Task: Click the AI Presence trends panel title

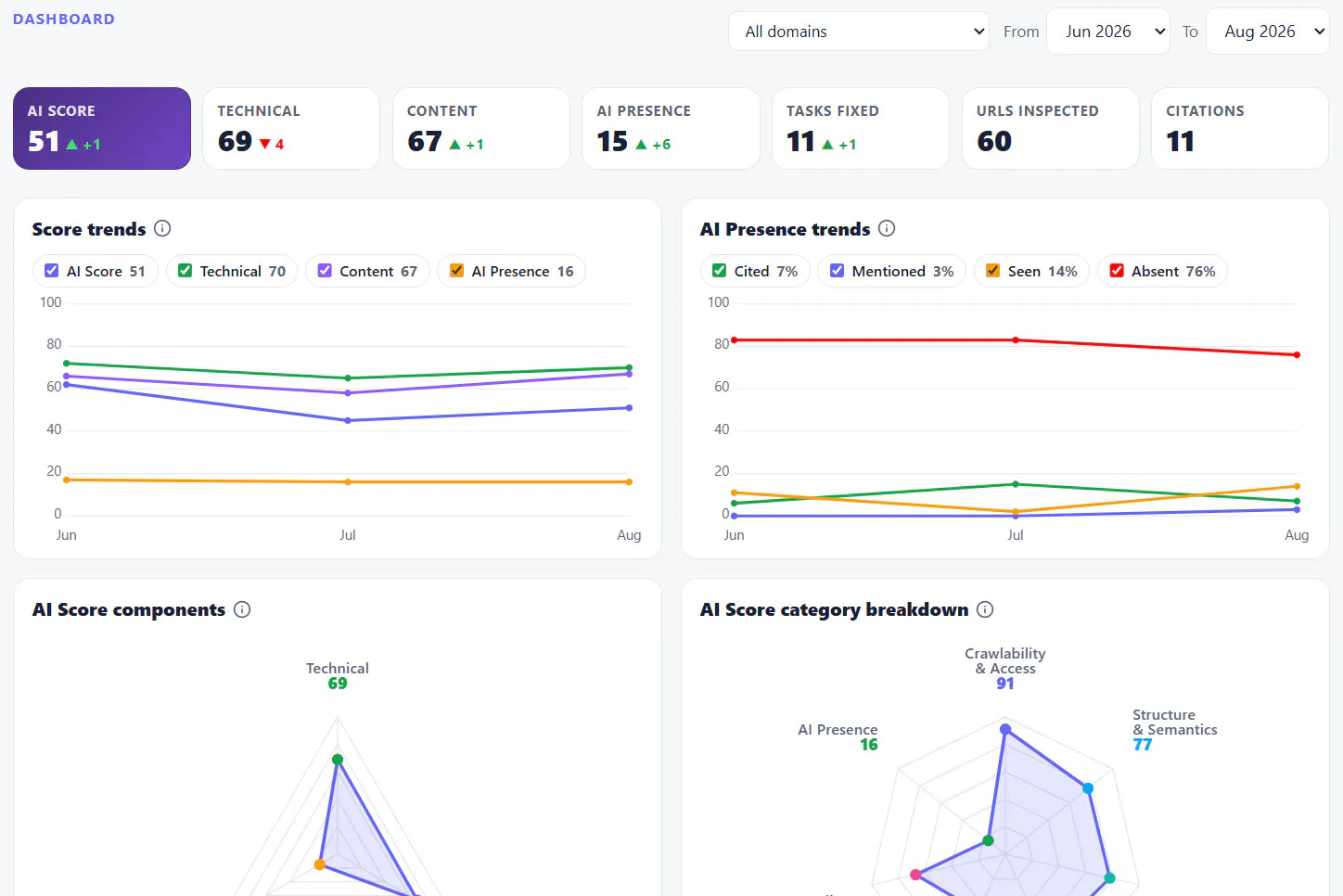Action: (786, 229)
